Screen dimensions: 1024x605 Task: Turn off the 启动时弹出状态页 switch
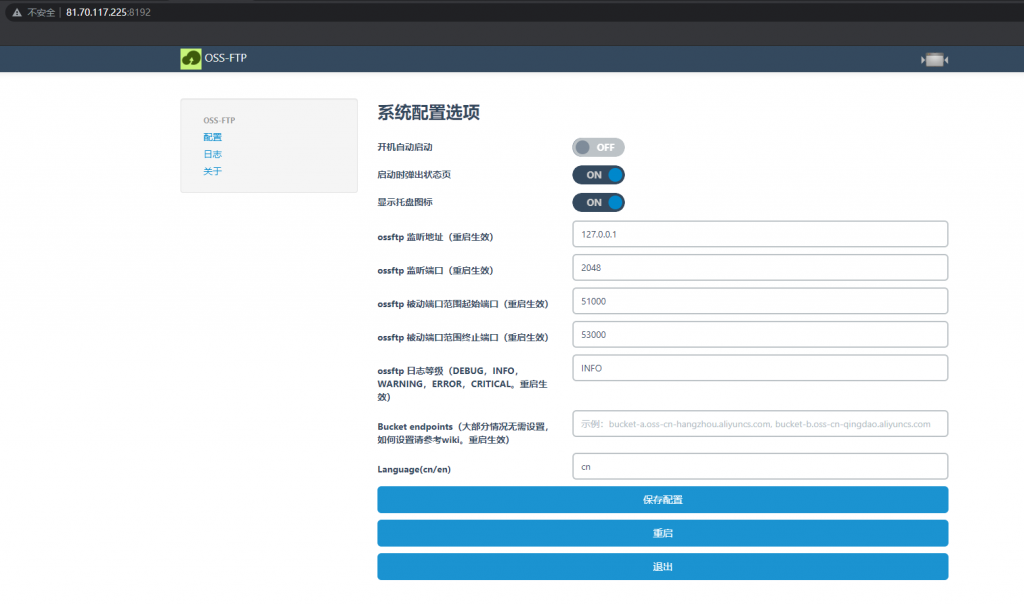(598, 175)
